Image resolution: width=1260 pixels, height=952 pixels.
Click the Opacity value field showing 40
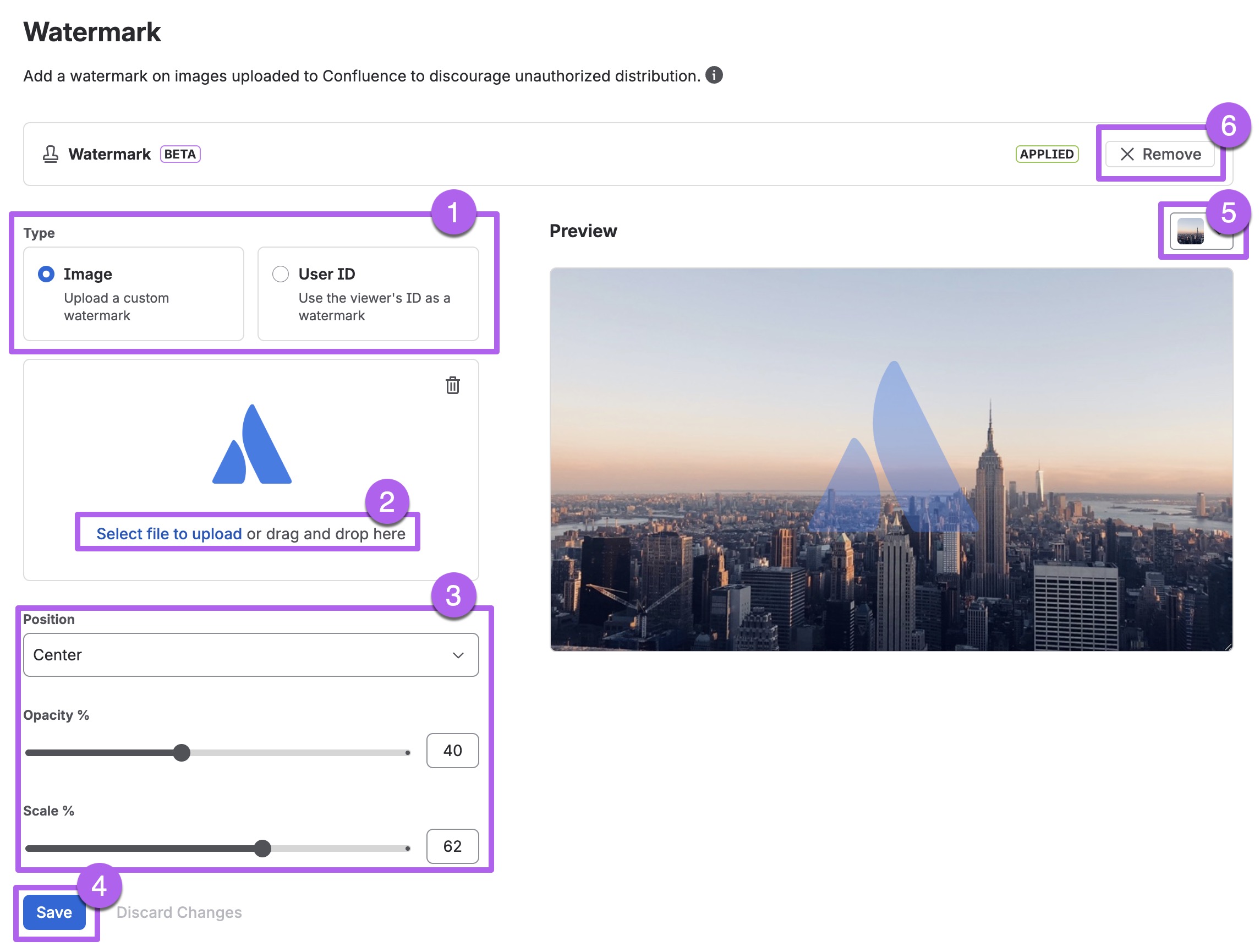(452, 751)
